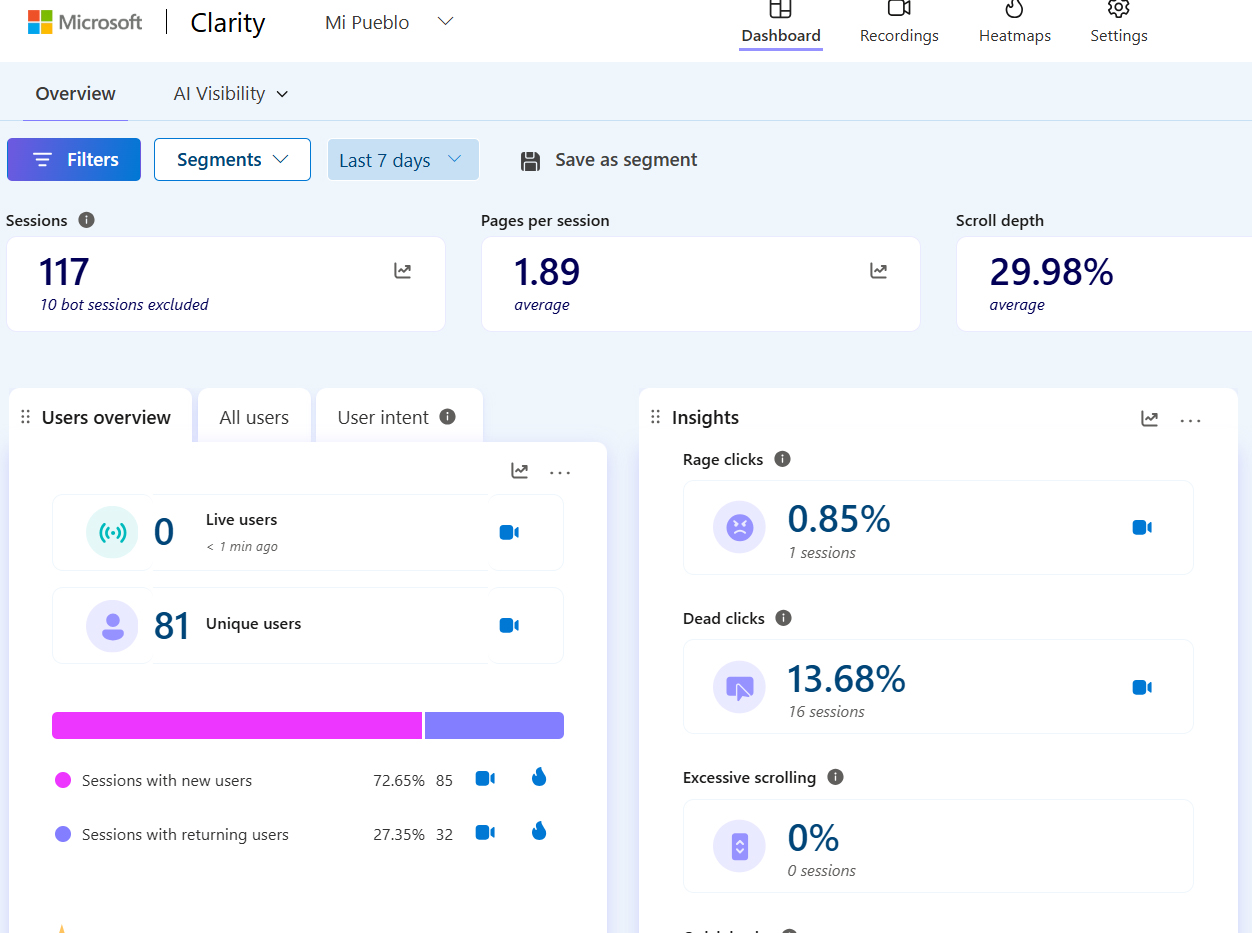View recordings for sessions with new users

point(485,778)
